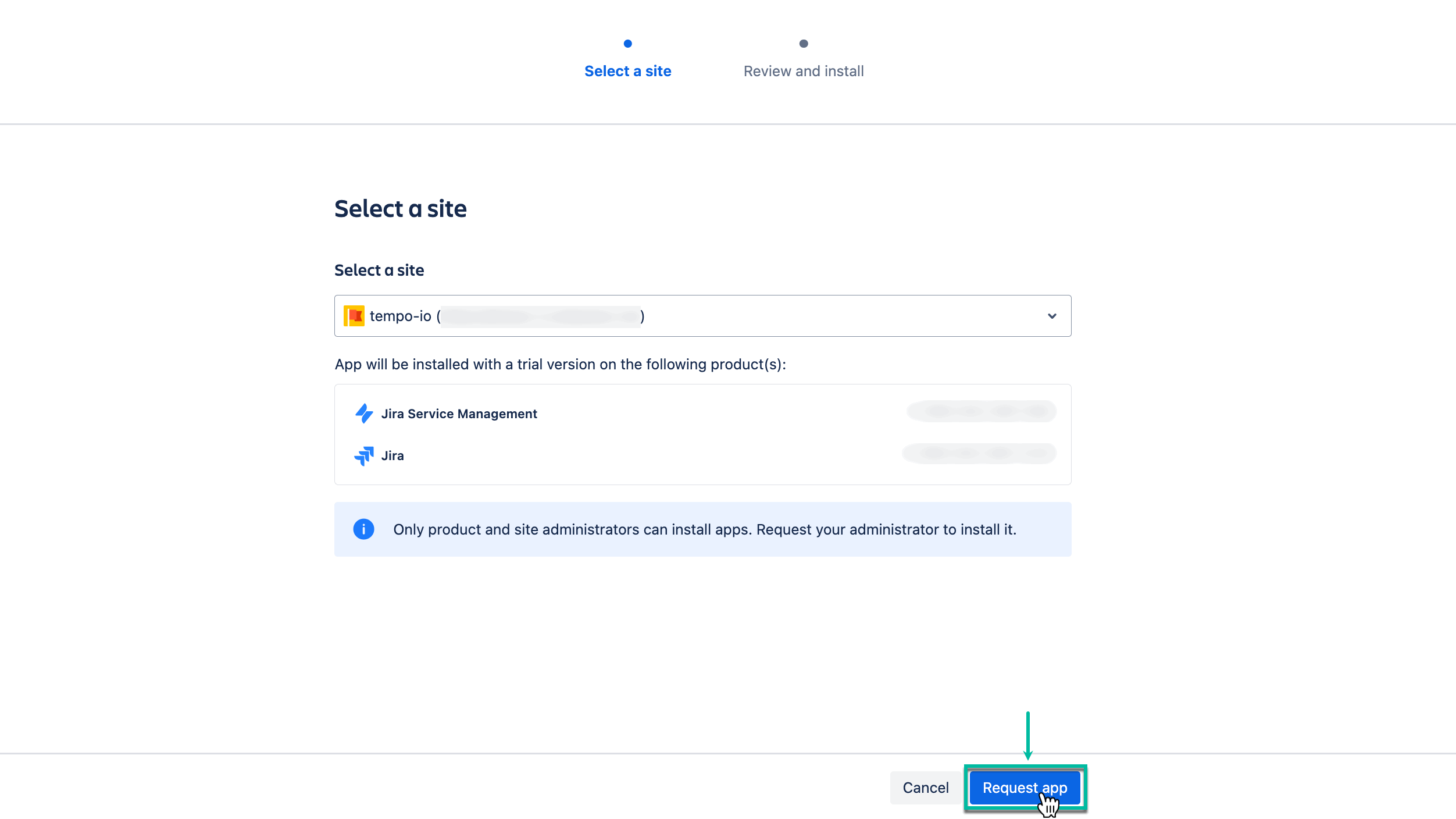Select the Select a site step label
Viewport: 1456px width, 819px height.
628,70
